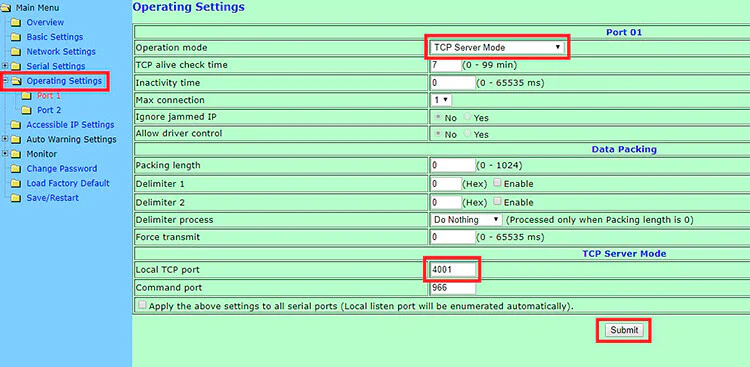Expand the Monitor tree node
The image size is (750, 367).
point(5,154)
